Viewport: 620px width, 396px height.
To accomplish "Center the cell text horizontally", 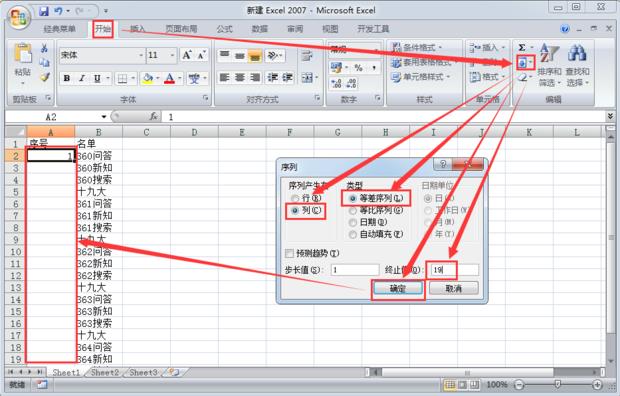I will 240,78.
